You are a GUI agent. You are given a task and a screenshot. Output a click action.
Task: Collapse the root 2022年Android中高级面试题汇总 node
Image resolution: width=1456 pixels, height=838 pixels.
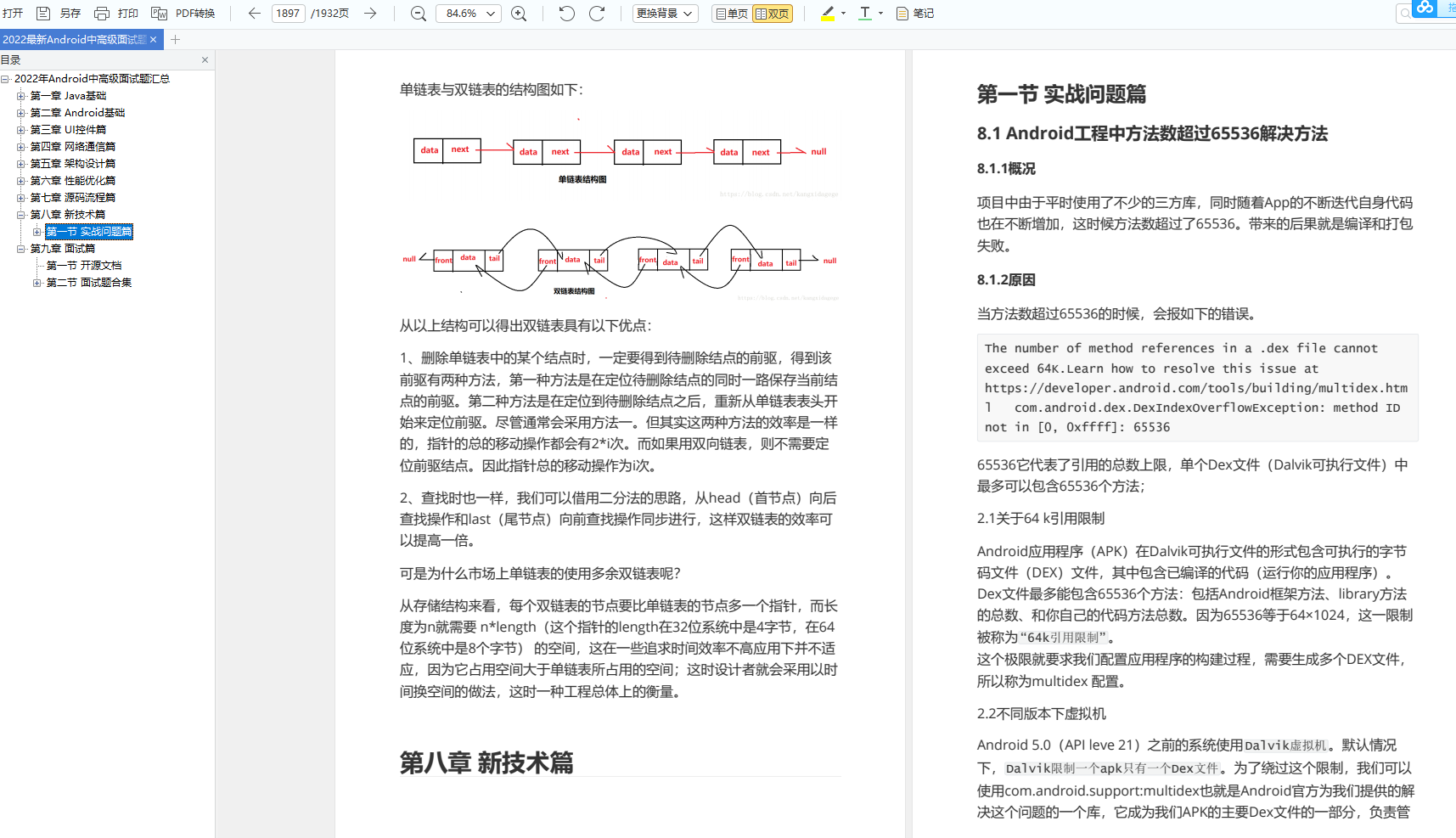pos(5,79)
